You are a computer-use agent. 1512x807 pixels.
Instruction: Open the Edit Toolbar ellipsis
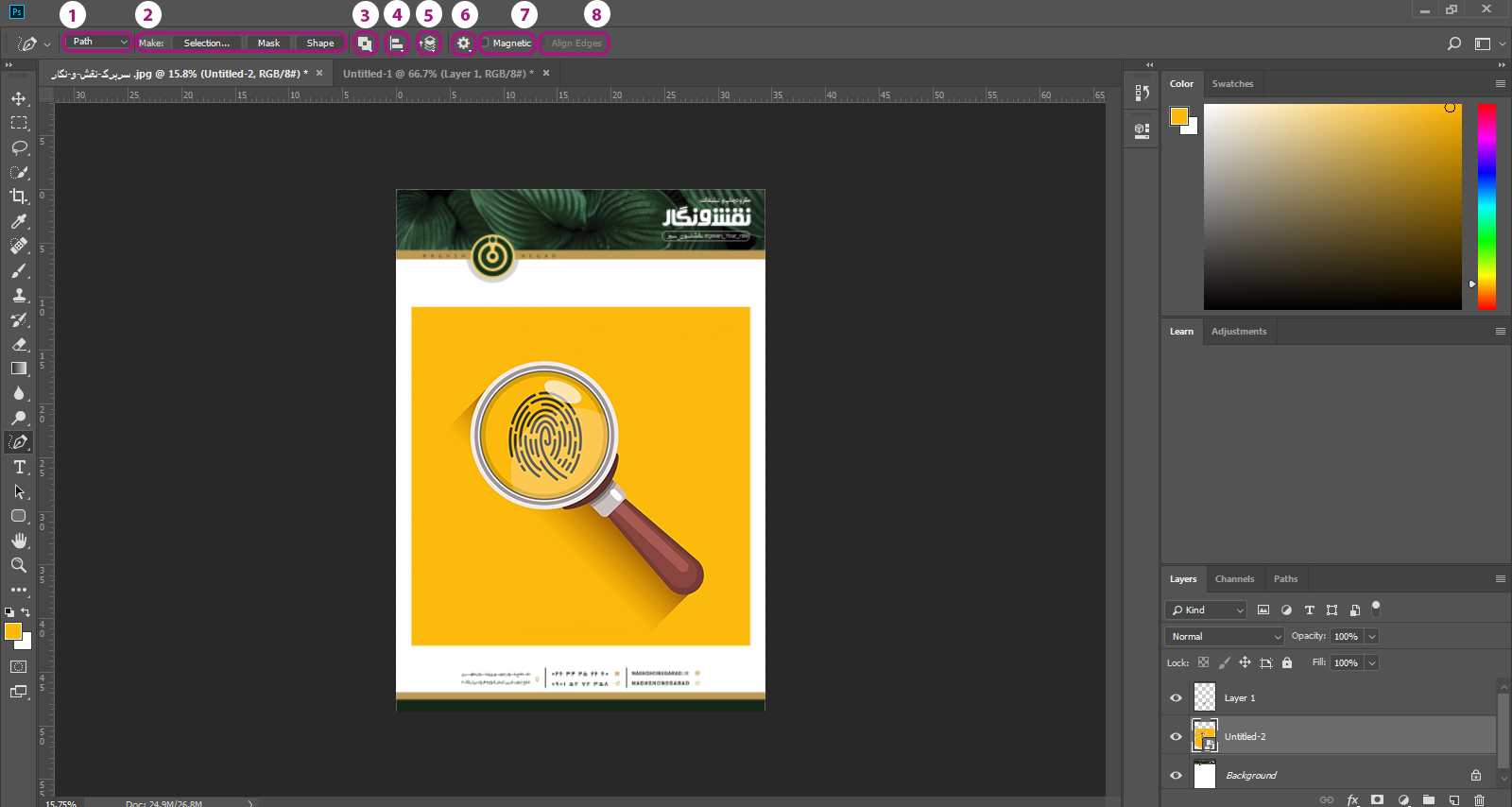tap(19, 590)
